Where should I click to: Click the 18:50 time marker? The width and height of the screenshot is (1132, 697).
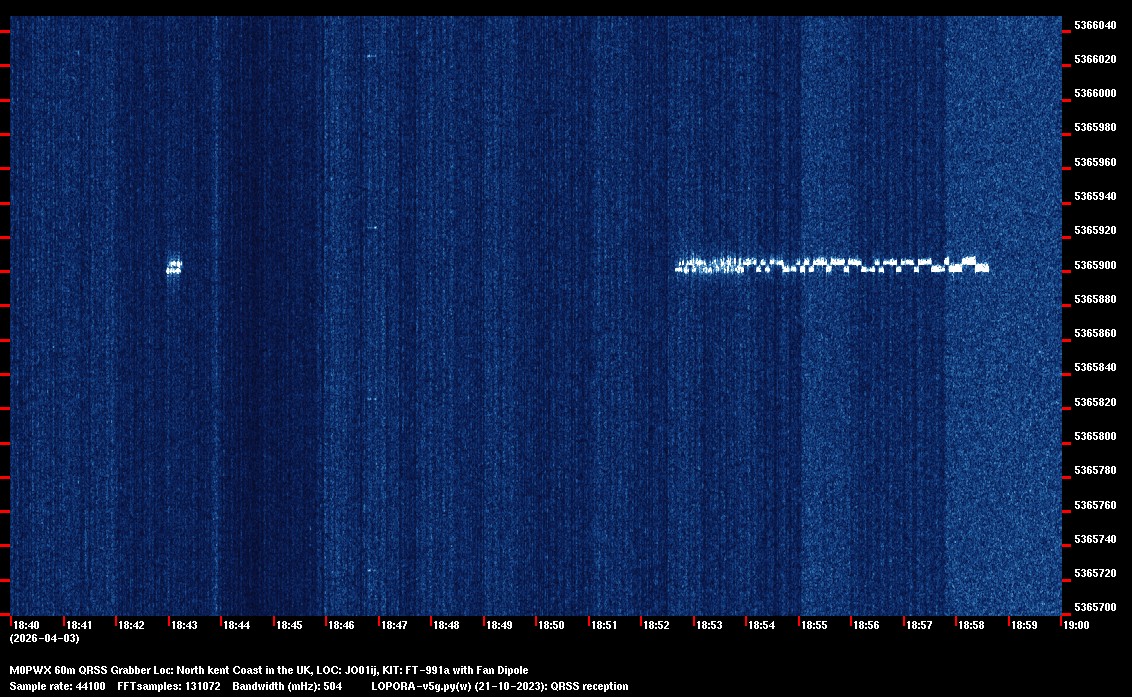coord(551,625)
